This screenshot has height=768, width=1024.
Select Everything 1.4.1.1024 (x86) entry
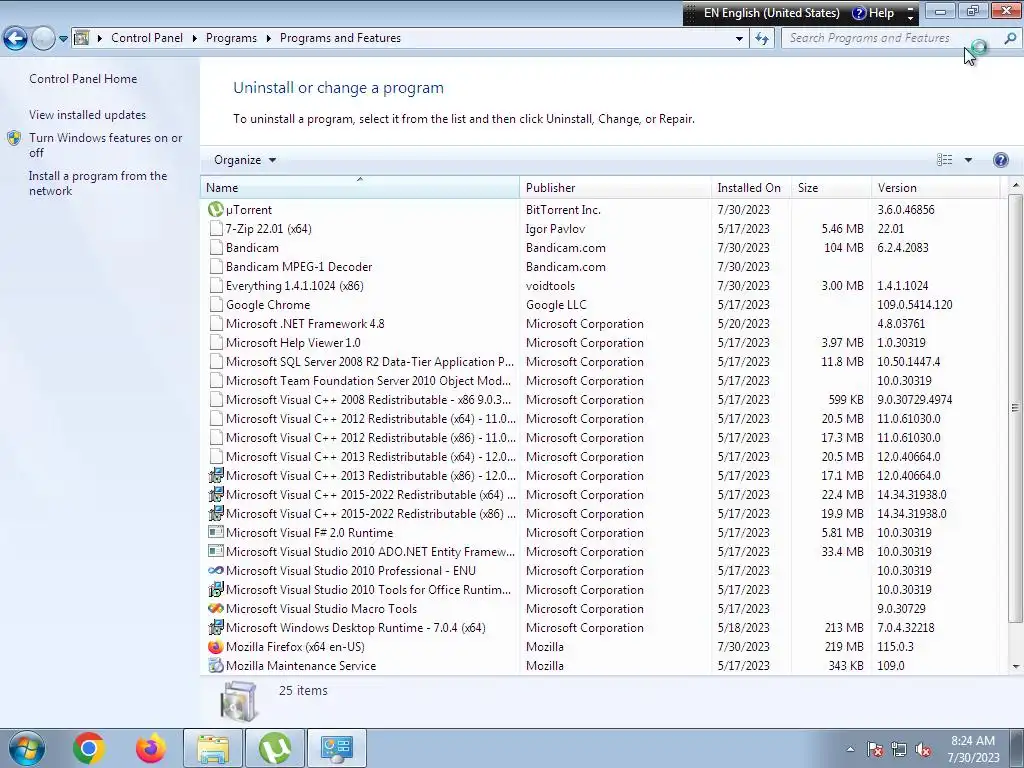tap(600, 285)
